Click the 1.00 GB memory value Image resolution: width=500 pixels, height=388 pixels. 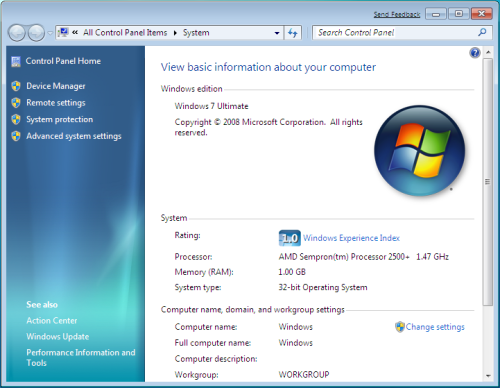(292, 272)
